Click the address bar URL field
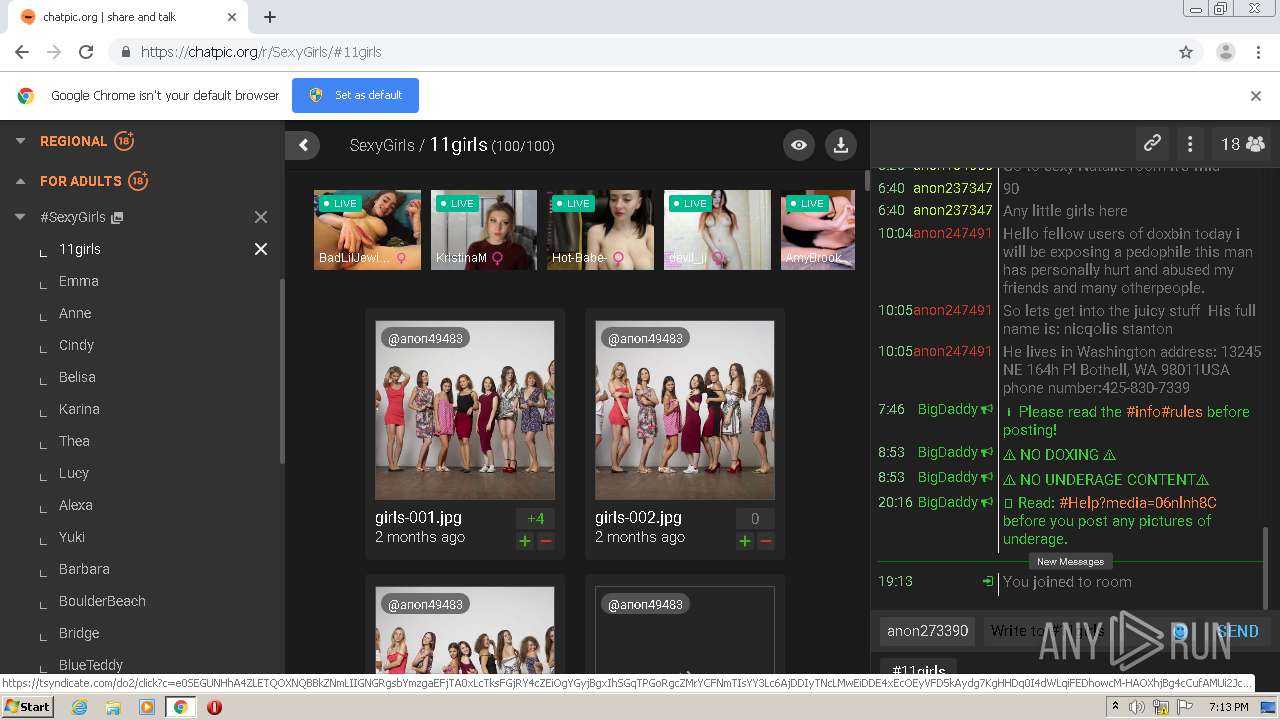Viewport: 1280px width, 720px height. point(640,52)
